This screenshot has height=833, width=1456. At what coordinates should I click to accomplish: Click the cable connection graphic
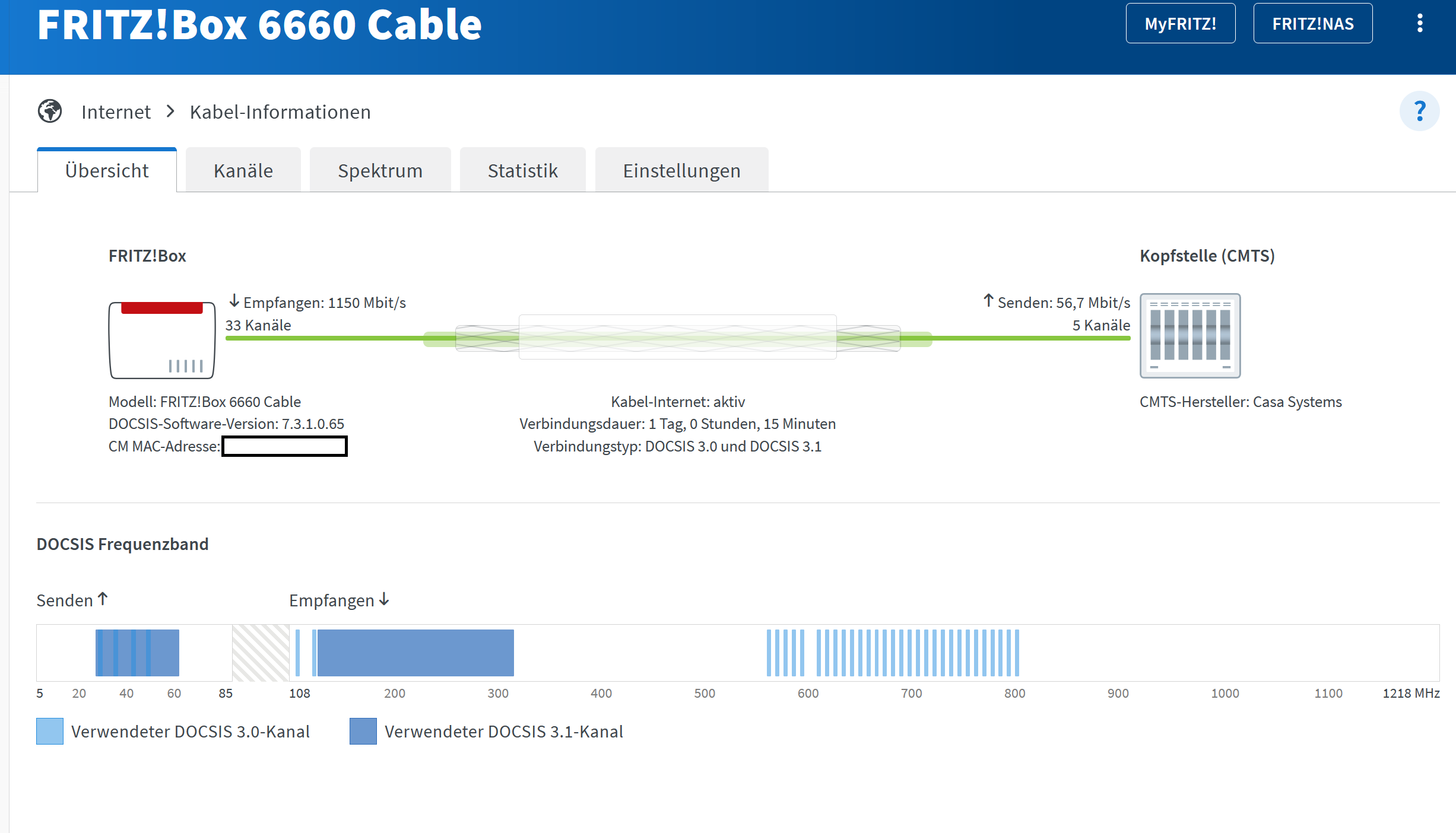(677, 337)
